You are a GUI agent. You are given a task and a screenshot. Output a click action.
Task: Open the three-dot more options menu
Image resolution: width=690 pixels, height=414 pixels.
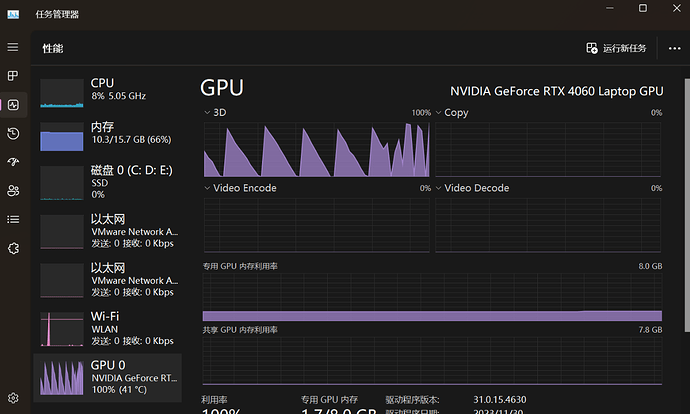coord(674,48)
